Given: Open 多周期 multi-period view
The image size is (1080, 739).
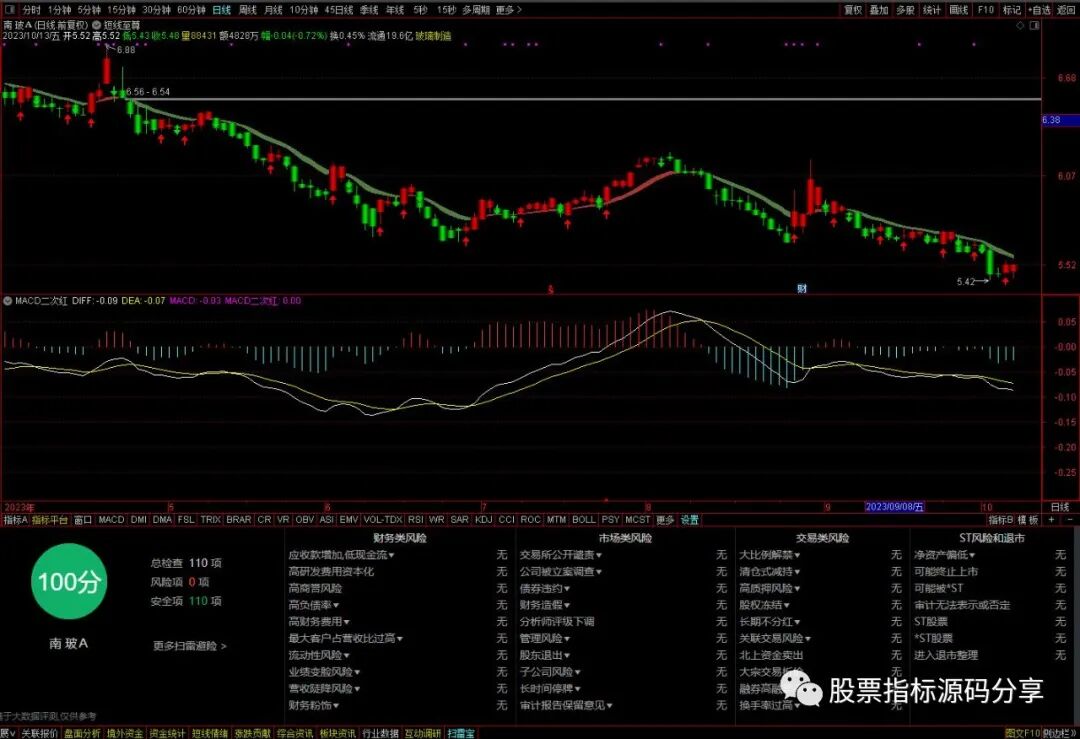Looking at the screenshot, I should click(477, 10).
